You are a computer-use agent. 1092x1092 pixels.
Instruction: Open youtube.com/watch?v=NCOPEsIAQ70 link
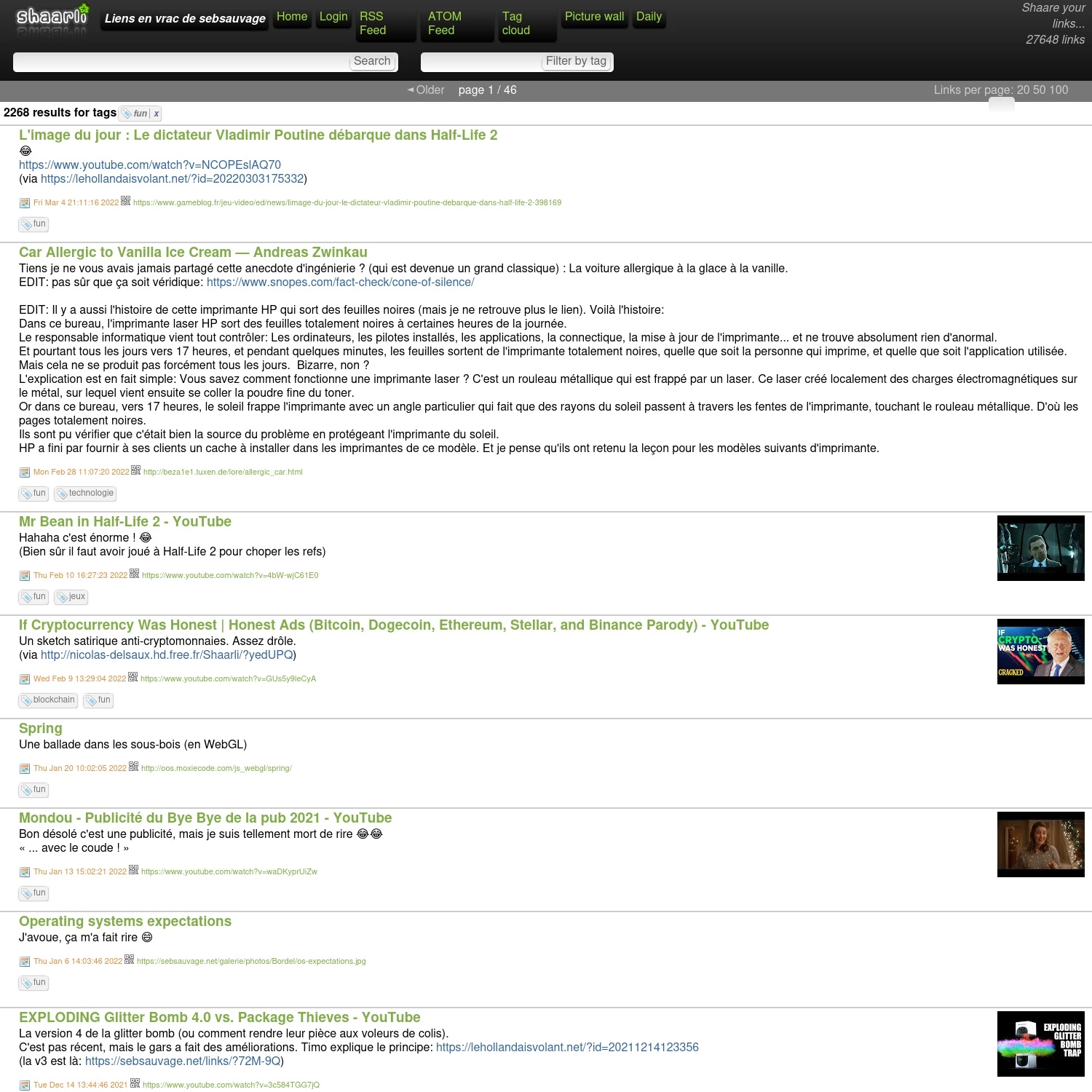pos(150,165)
